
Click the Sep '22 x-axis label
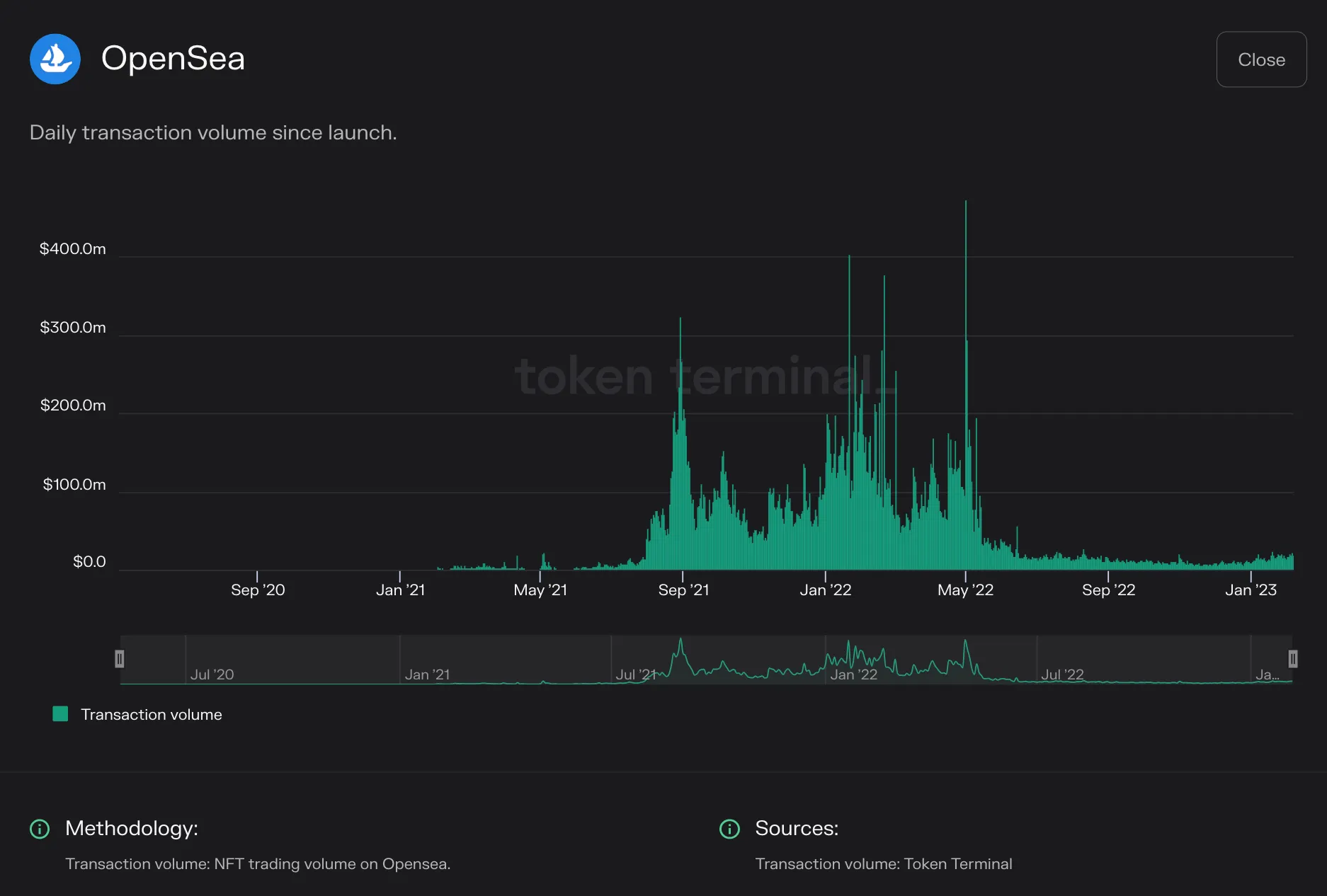(x=1109, y=590)
